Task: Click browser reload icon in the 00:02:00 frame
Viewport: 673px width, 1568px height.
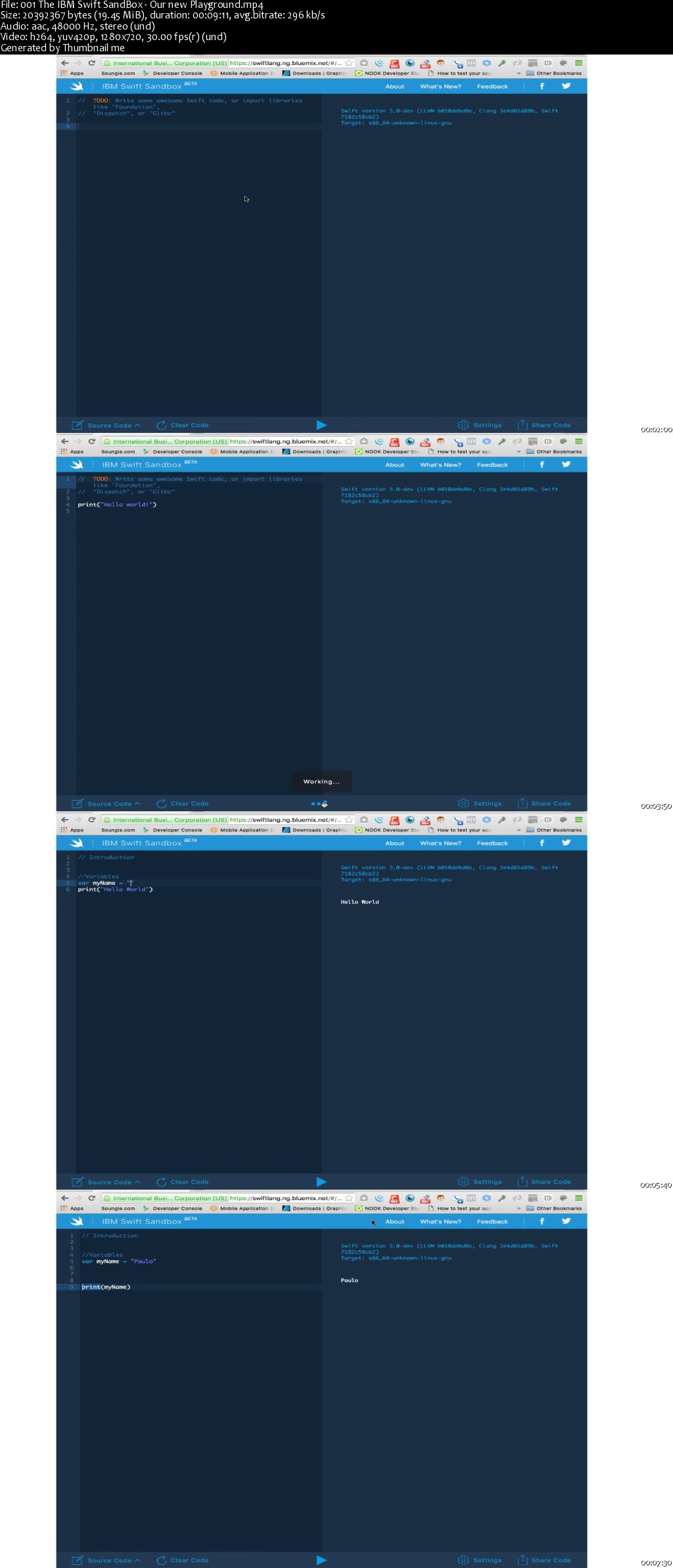Action: click(x=91, y=63)
